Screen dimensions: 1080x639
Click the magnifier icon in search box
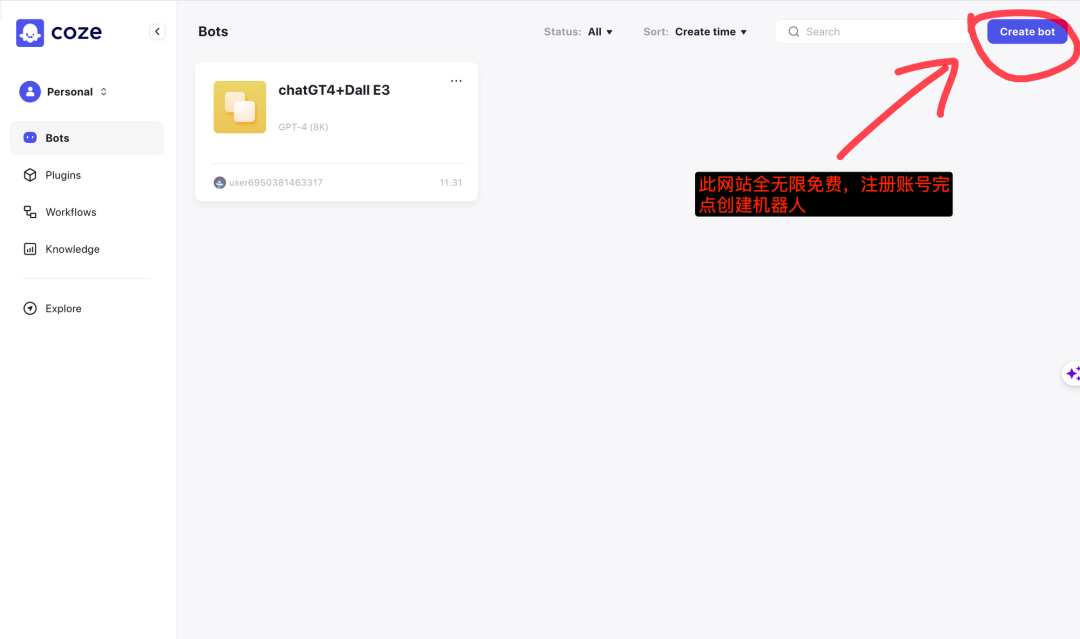coord(793,32)
